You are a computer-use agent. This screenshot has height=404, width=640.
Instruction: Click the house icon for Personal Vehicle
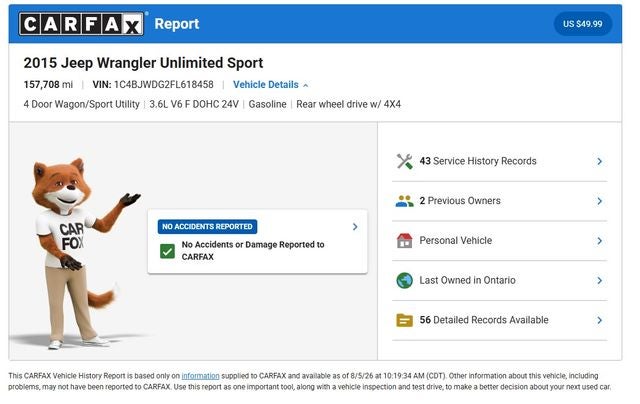pos(404,240)
